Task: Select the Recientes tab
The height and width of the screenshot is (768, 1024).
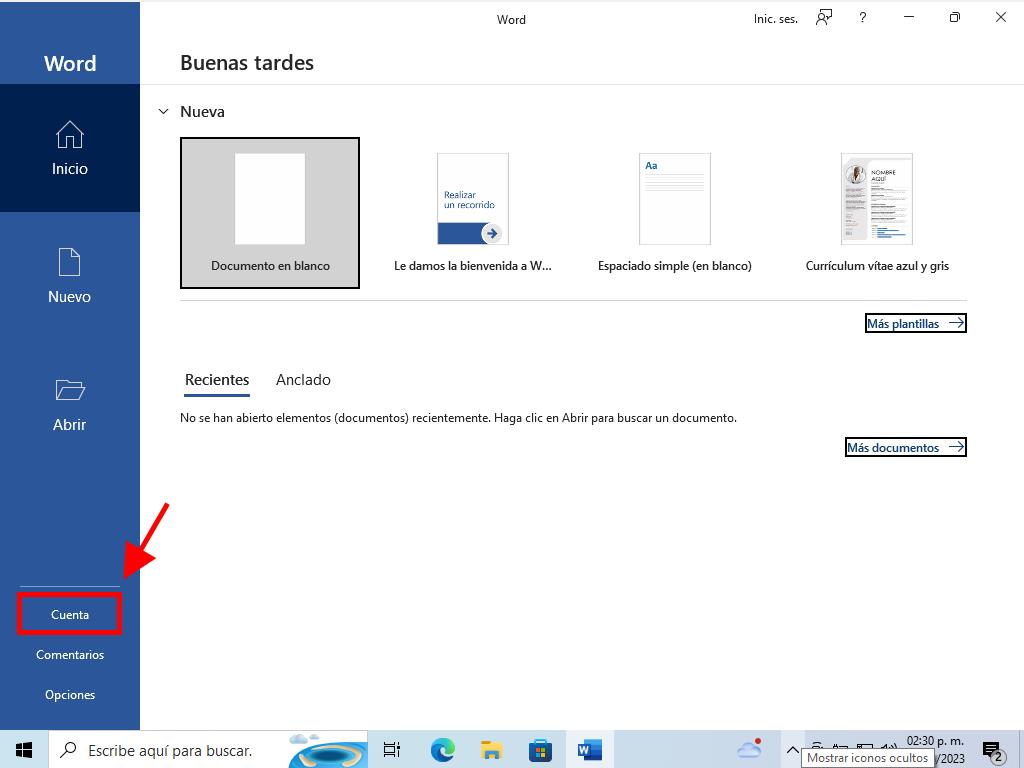Action: (x=217, y=380)
